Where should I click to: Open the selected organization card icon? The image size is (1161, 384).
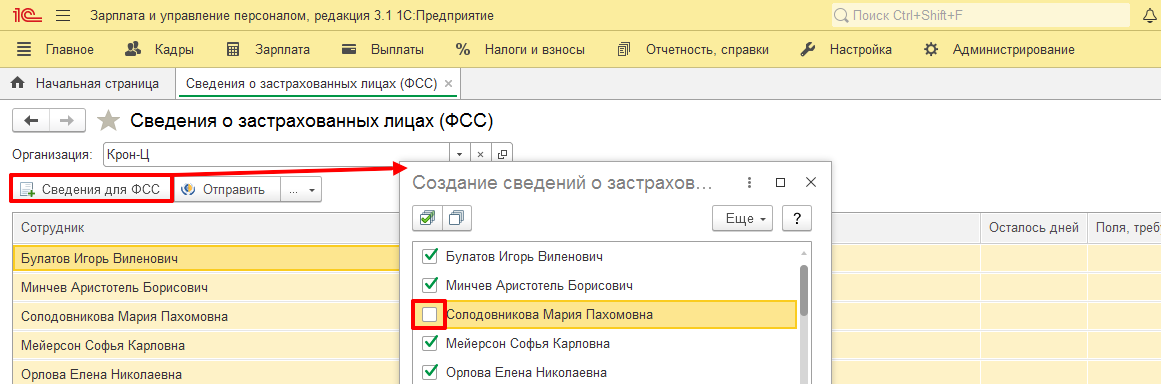point(502,154)
